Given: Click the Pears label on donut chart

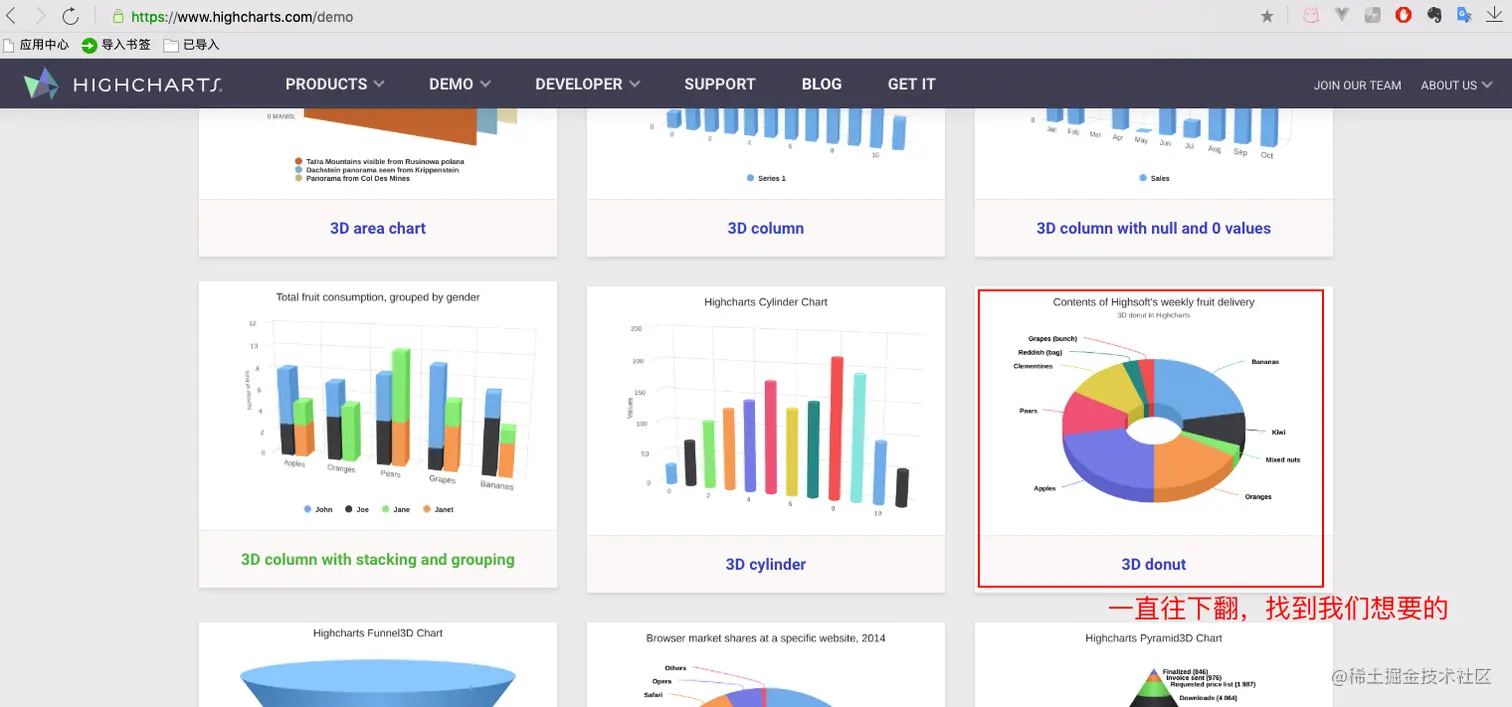Looking at the screenshot, I should 1028,410.
